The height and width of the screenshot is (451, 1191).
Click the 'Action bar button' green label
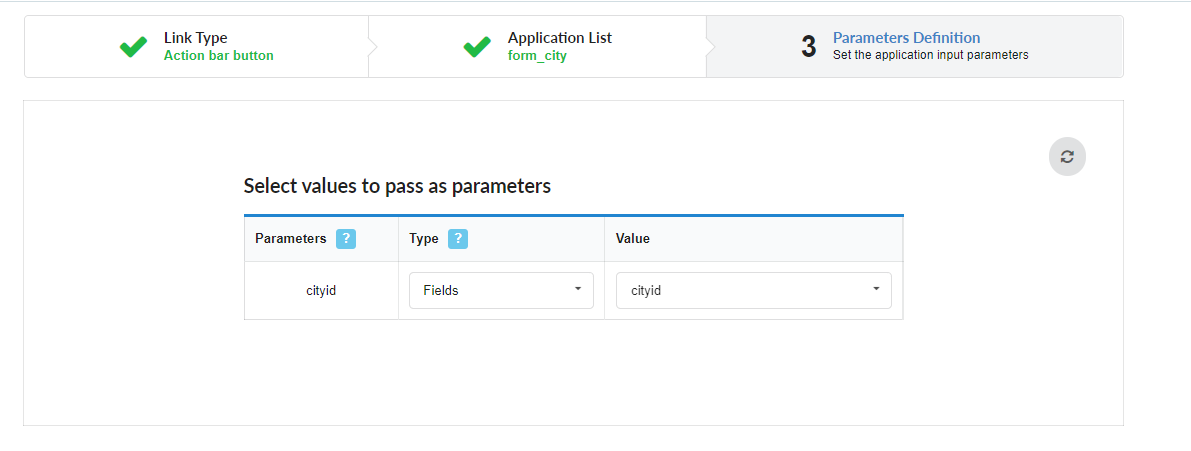point(218,56)
